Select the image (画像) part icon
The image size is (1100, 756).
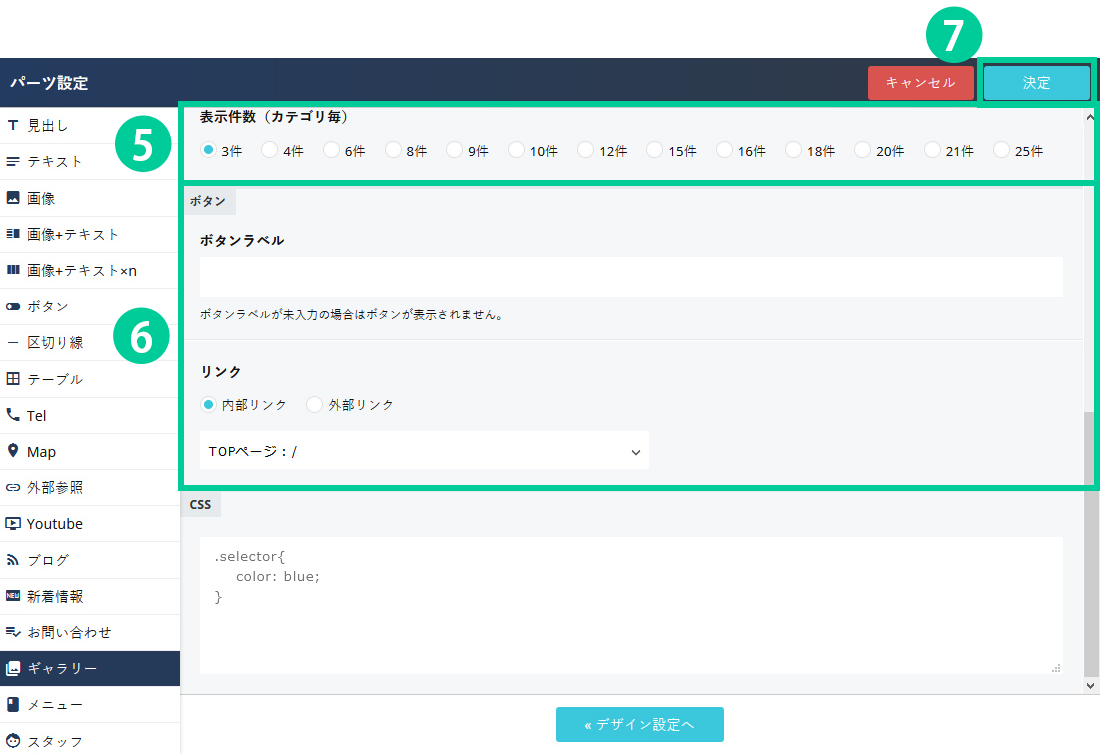(13, 198)
